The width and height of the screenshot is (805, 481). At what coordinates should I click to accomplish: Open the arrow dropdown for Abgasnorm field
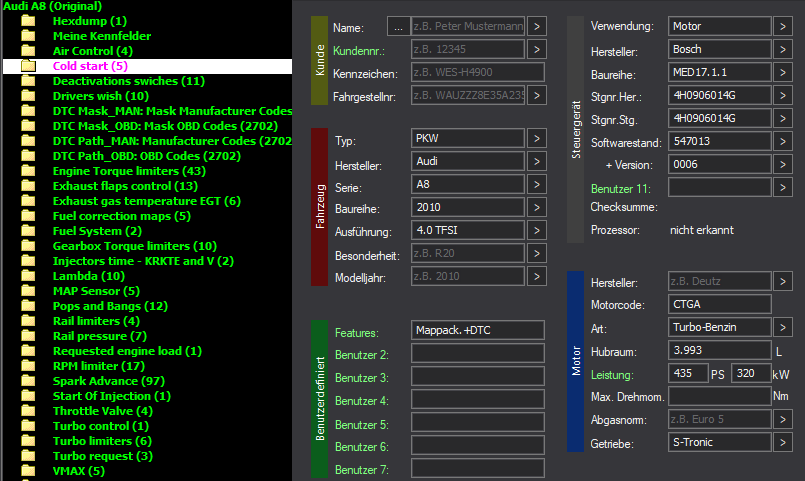point(782,419)
